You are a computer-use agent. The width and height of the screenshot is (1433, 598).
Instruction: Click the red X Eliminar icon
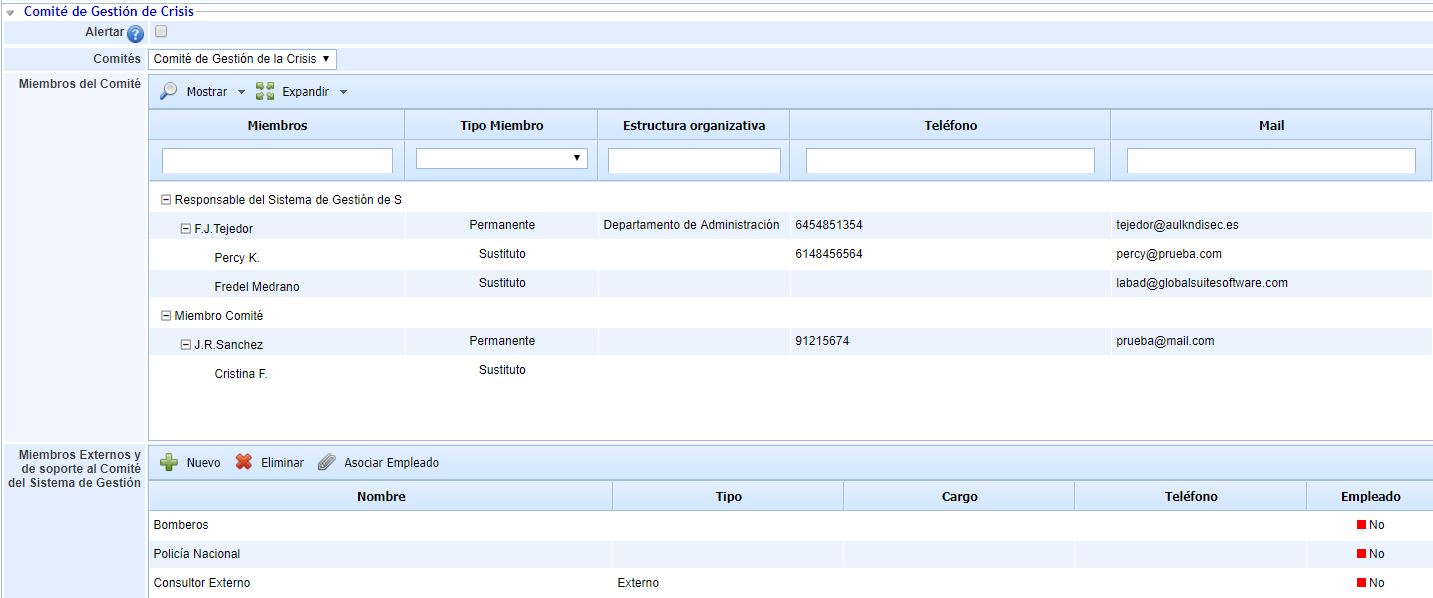click(x=244, y=462)
